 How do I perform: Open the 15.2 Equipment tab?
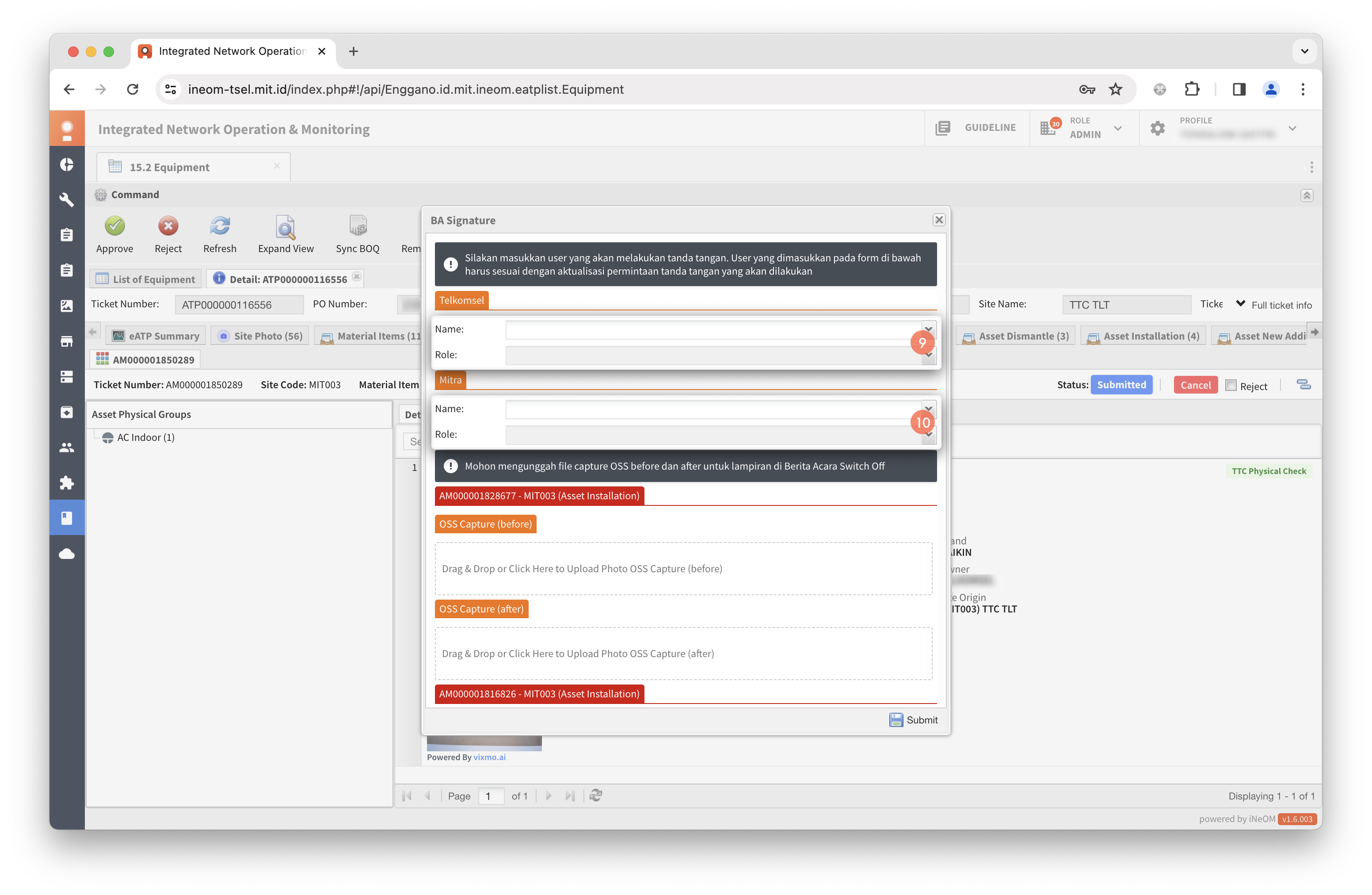click(194, 167)
